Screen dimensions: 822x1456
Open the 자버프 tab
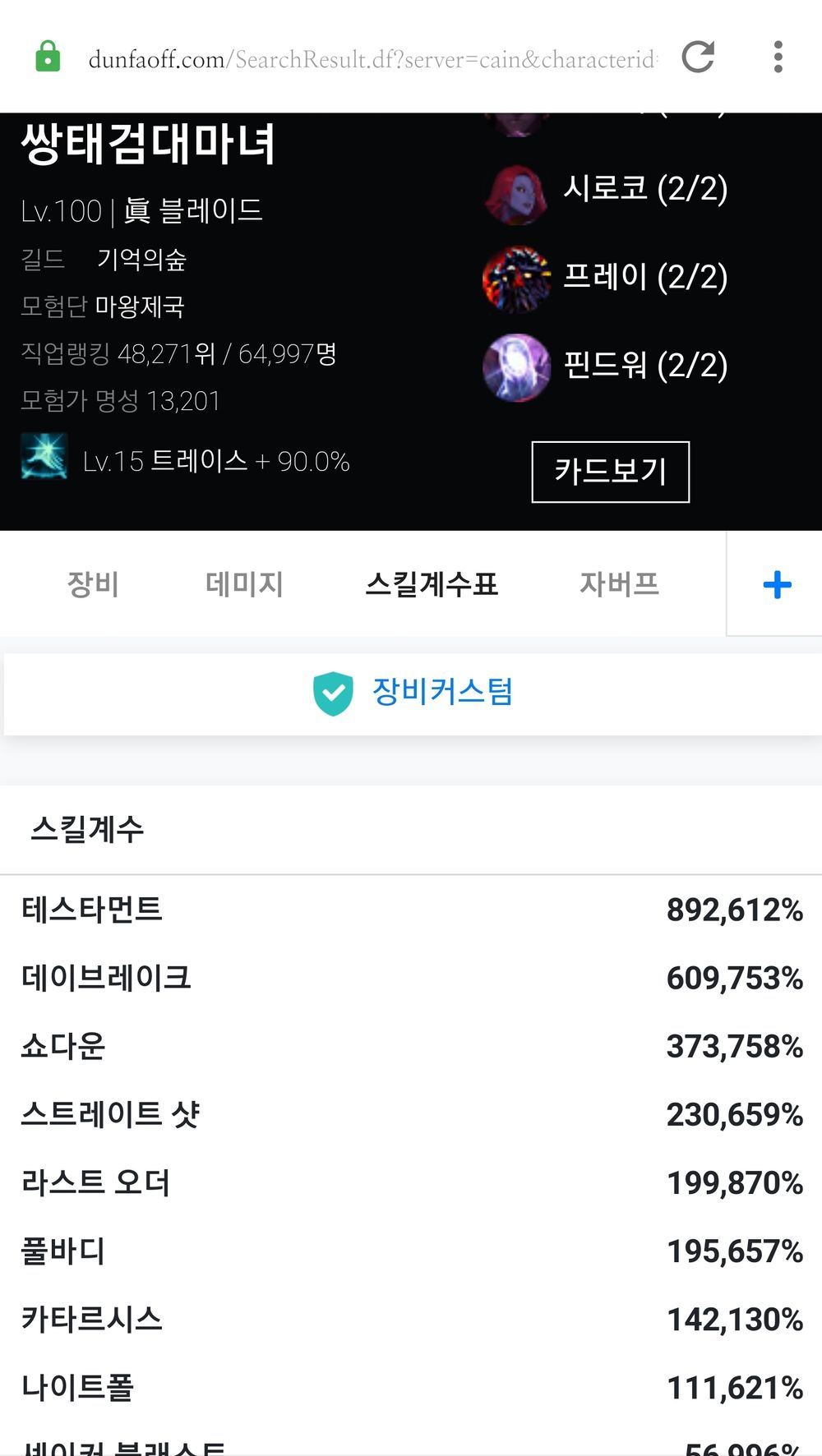coord(619,585)
